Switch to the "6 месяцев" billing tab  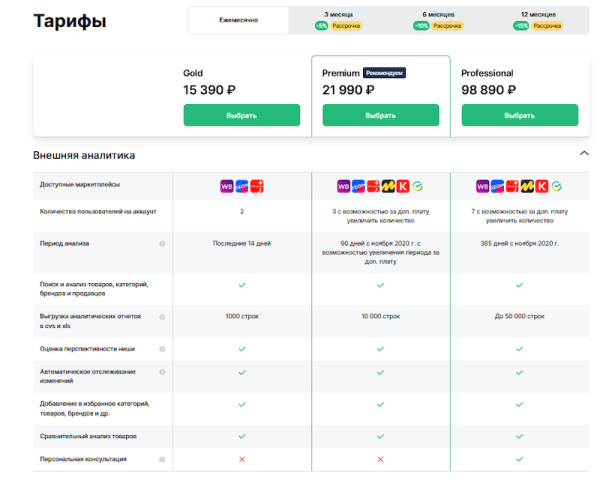(439, 20)
